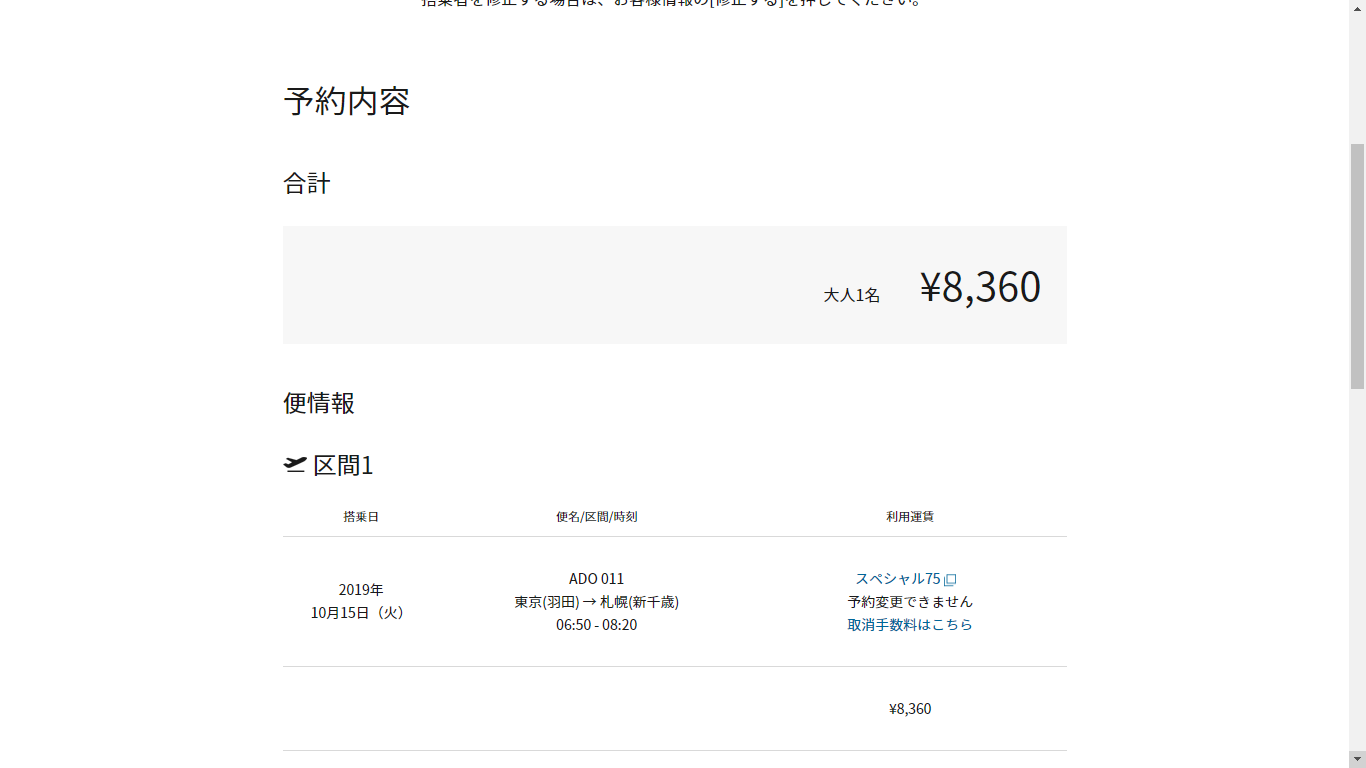The width and height of the screenshot is (1366, 768).
Task: Click the 便情報 section heading
Action: coord(319,403)
